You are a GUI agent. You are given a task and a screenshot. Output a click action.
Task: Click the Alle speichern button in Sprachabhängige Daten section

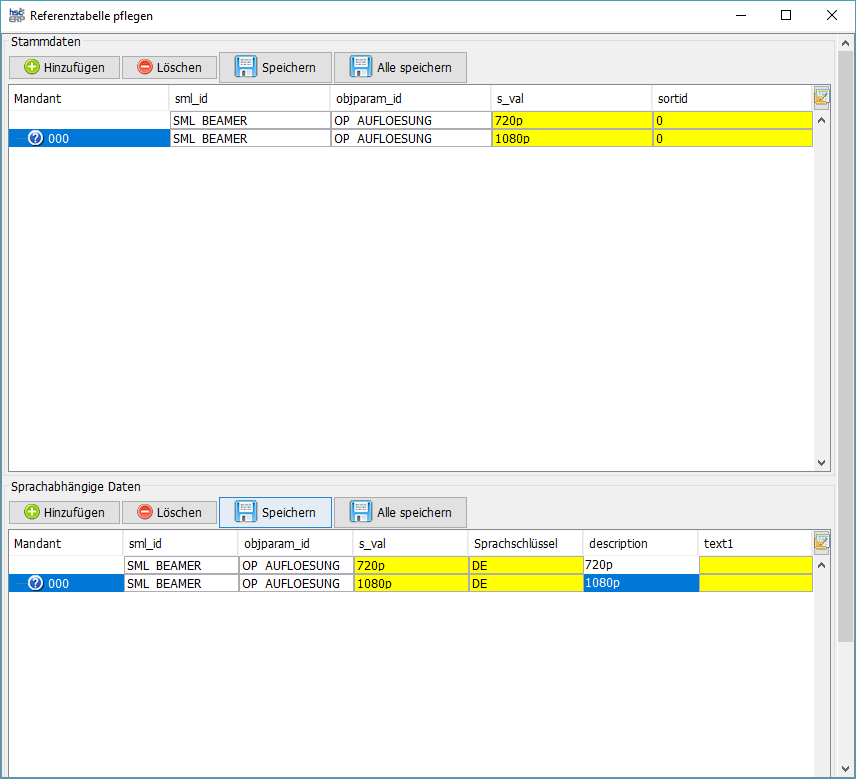(399, 512)
